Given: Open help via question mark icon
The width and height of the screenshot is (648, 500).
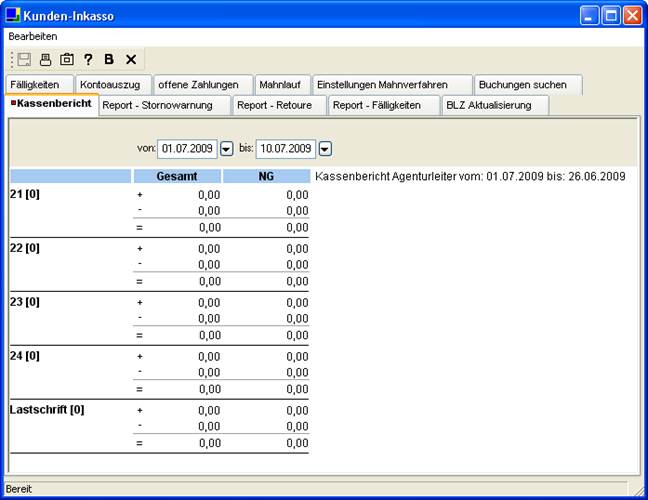Looking at the screenshot, I should [x=88, y=59].
